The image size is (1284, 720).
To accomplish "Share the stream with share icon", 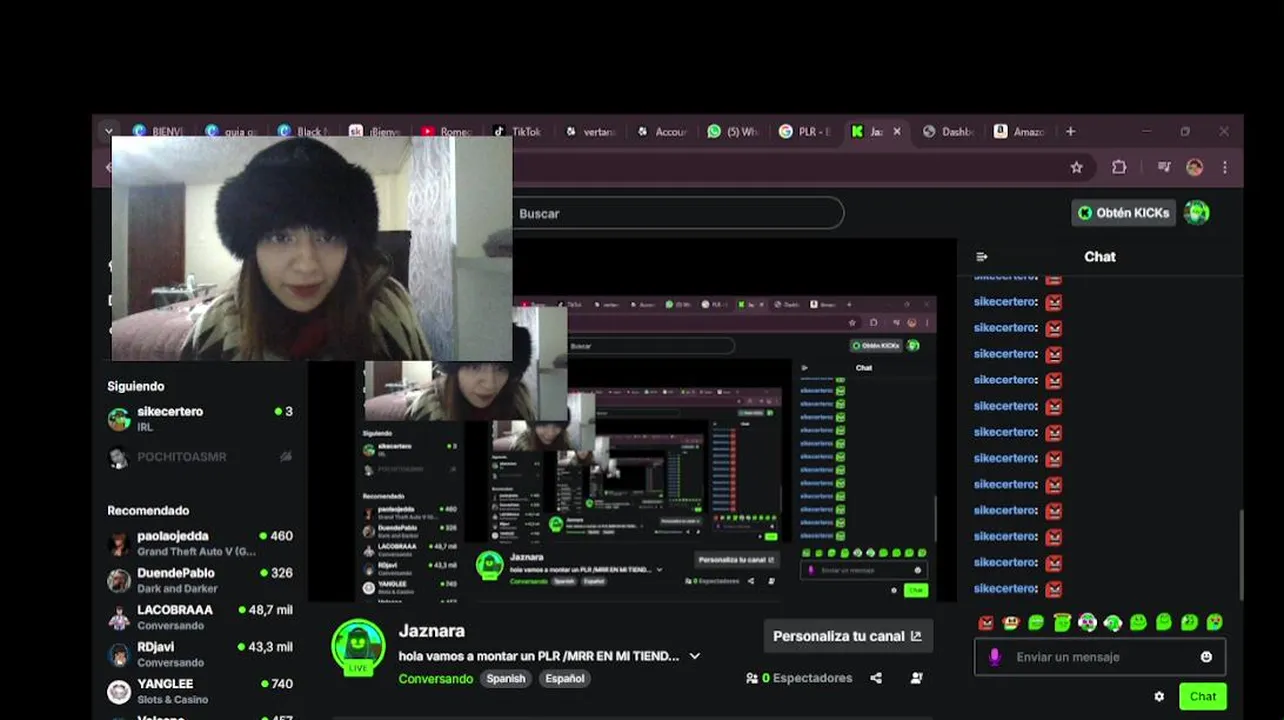I will (x=876, y=678).
